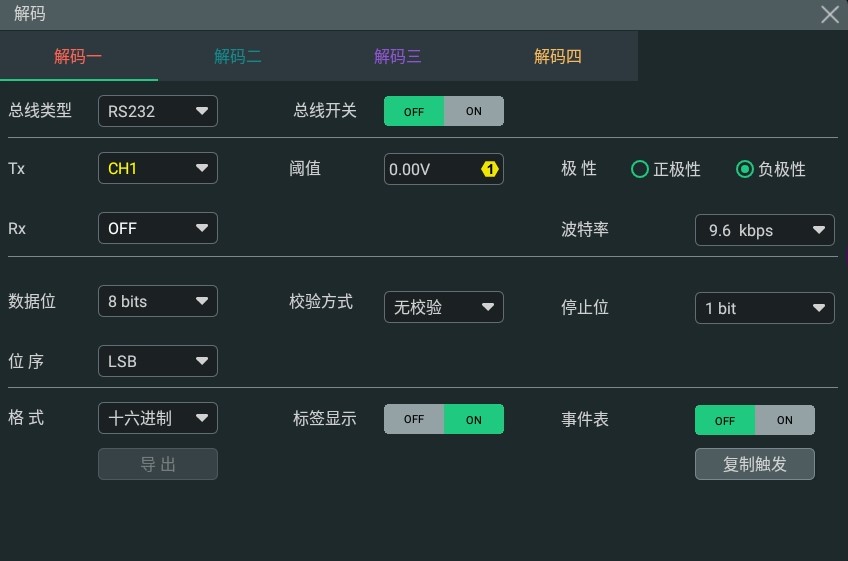Expand the 停止位 1 bit dropdown
This screenshot has width=848, height=561.
coord(765,308)
